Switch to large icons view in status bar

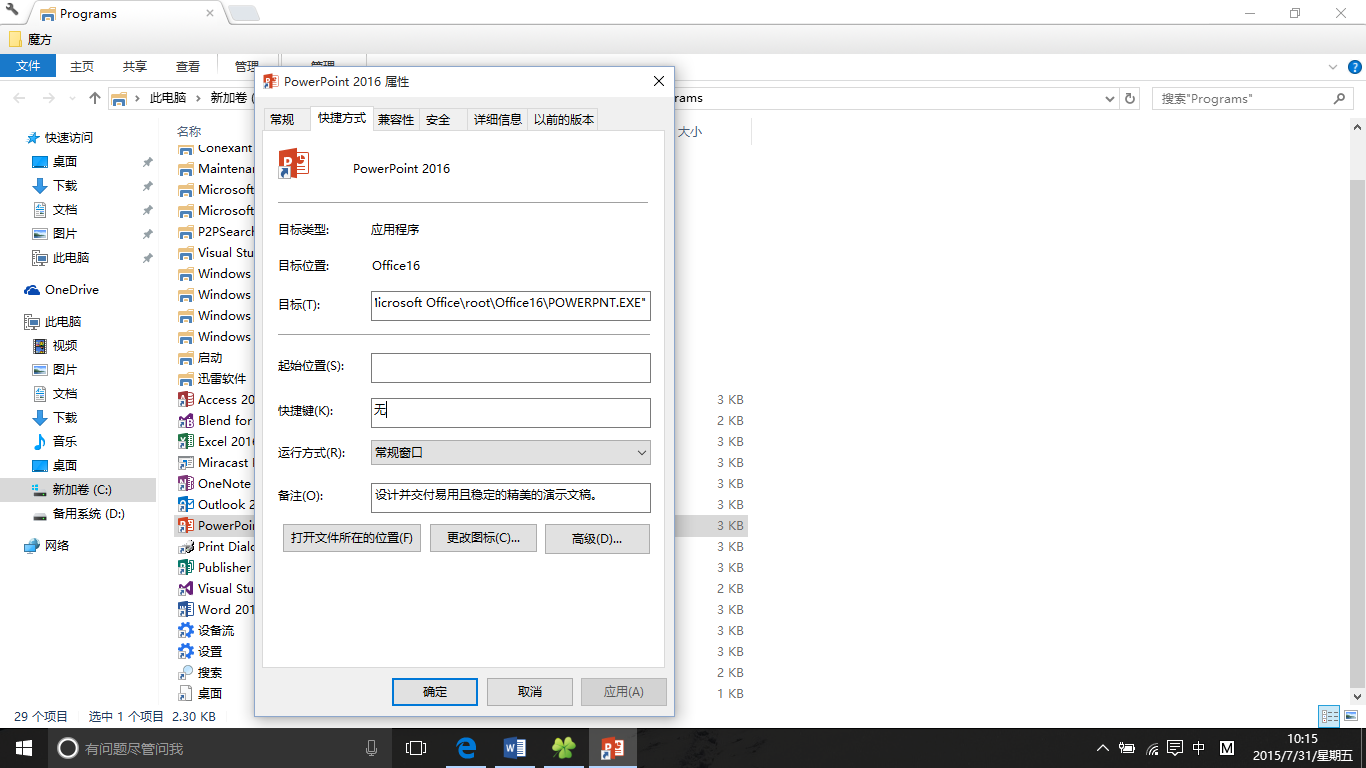[1351, 716]
